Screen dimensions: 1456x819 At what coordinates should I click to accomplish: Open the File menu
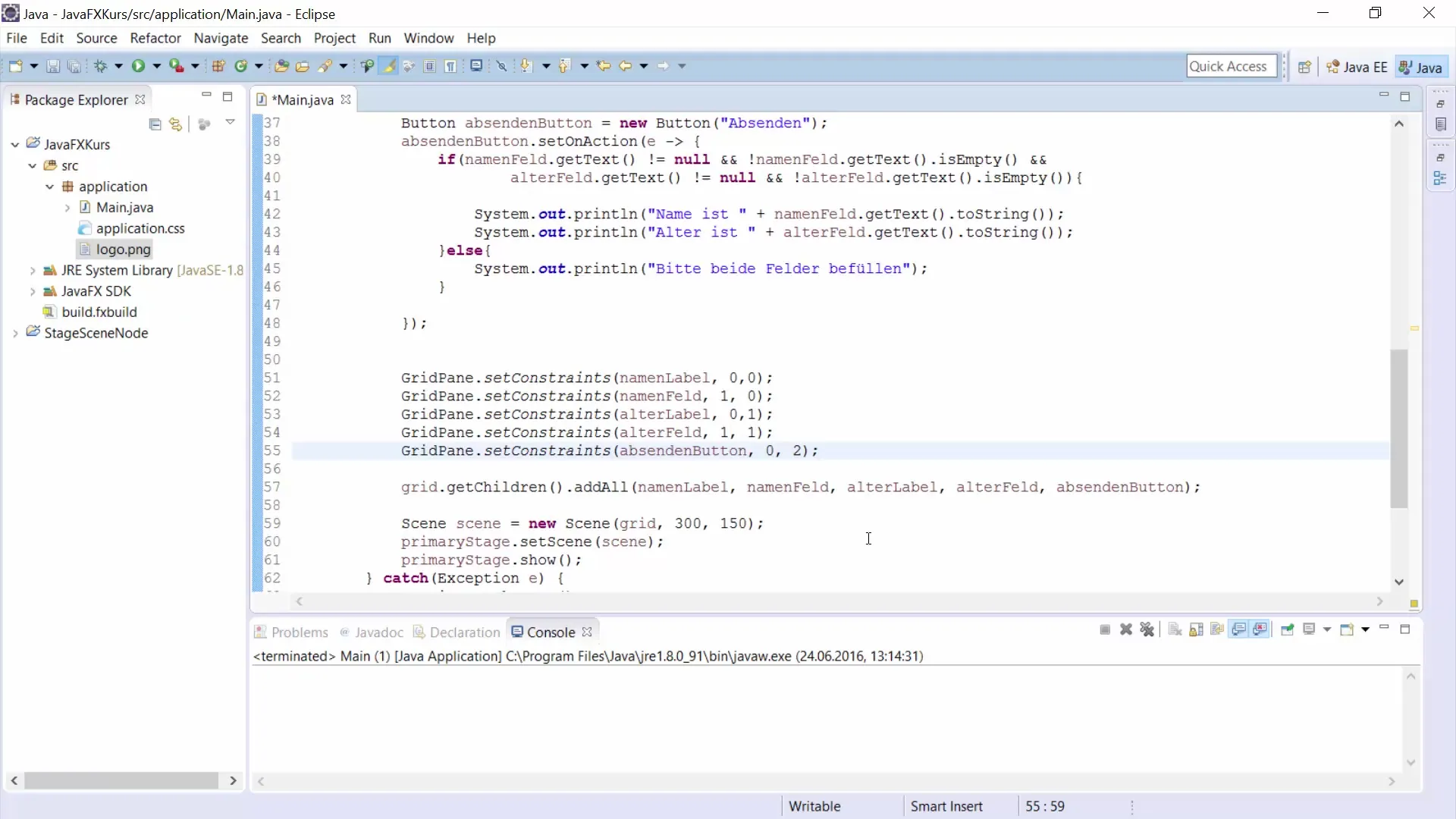point(16,38)
